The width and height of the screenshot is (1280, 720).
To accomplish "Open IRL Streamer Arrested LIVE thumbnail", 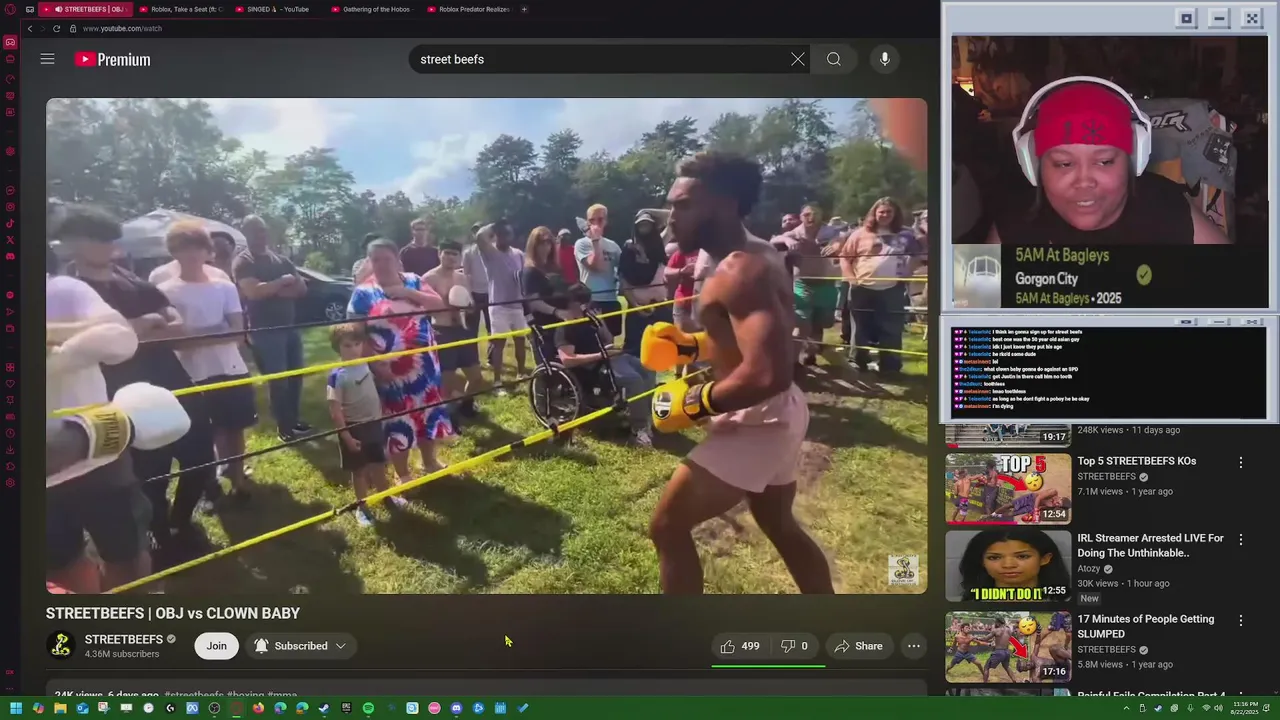I will click(x=1008, y=566).
